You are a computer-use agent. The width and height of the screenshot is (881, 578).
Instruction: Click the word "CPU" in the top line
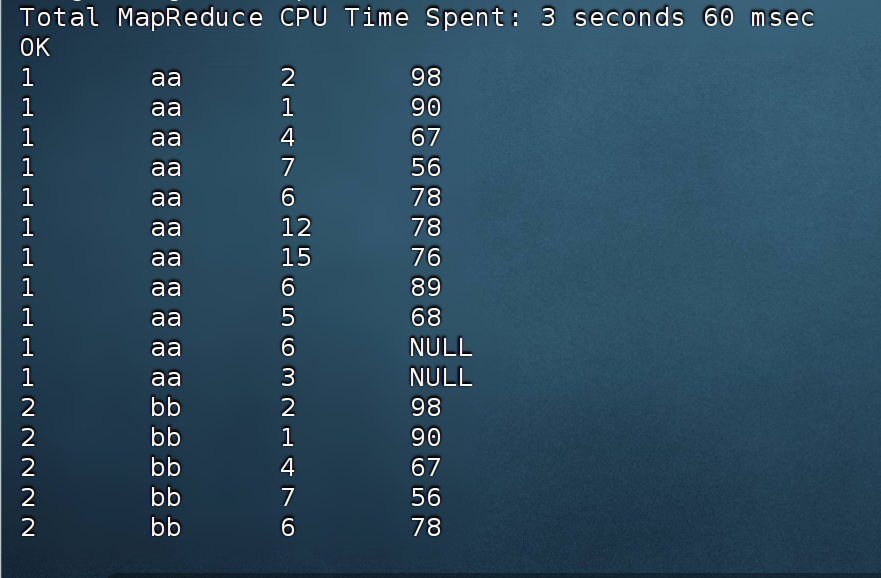tap(303, 18)
